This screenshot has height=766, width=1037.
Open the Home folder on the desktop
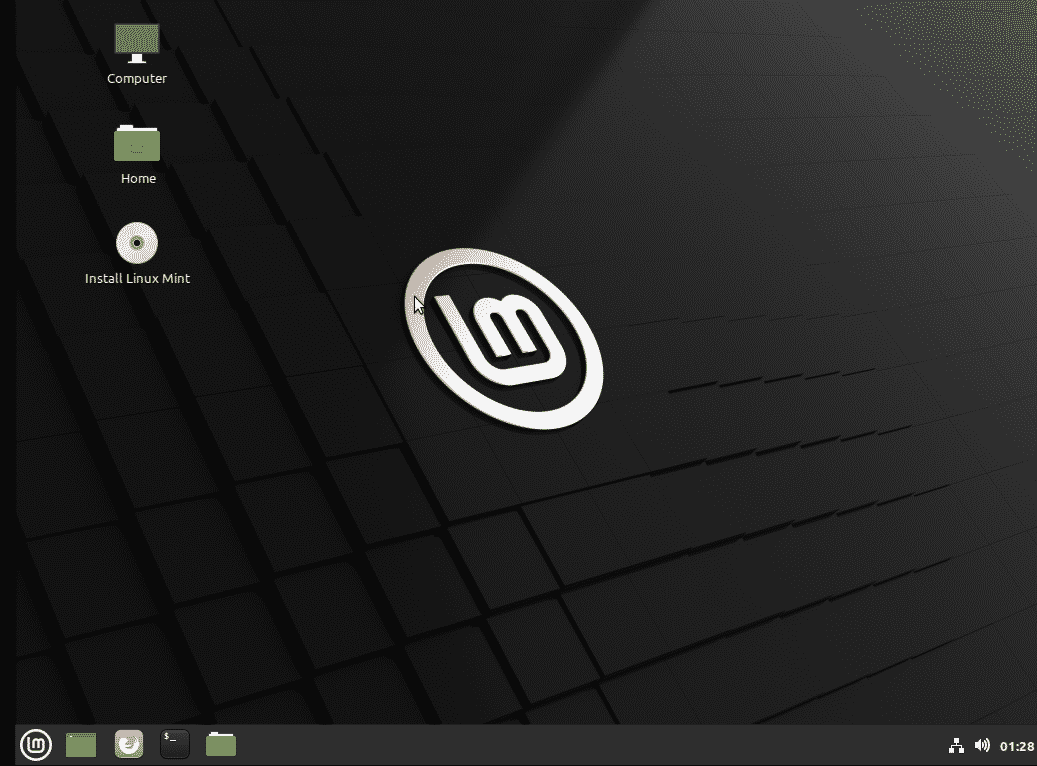[137, 142]
